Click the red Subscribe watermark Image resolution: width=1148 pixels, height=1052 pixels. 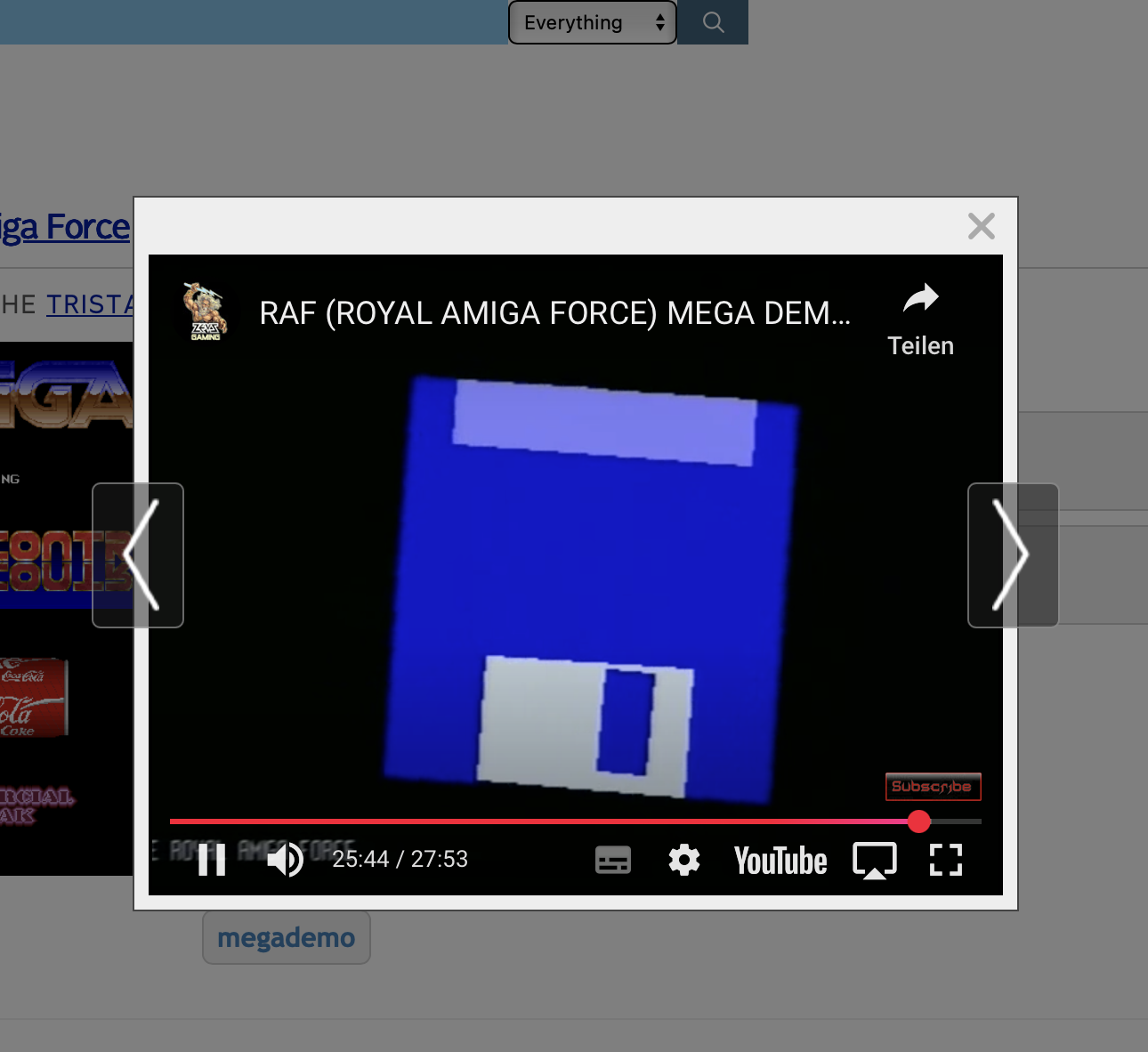933,787
